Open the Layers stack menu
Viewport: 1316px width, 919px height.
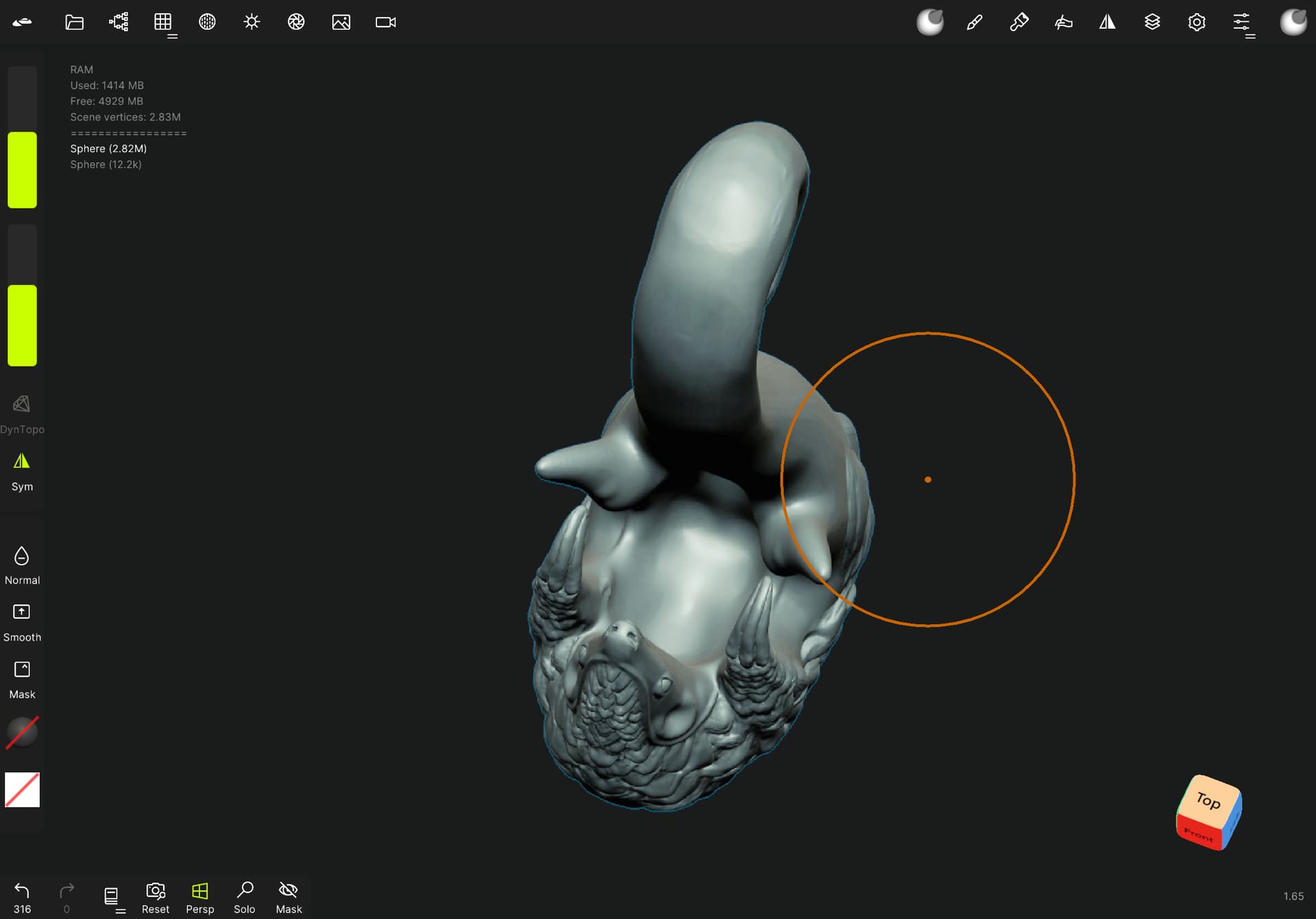1152,22
